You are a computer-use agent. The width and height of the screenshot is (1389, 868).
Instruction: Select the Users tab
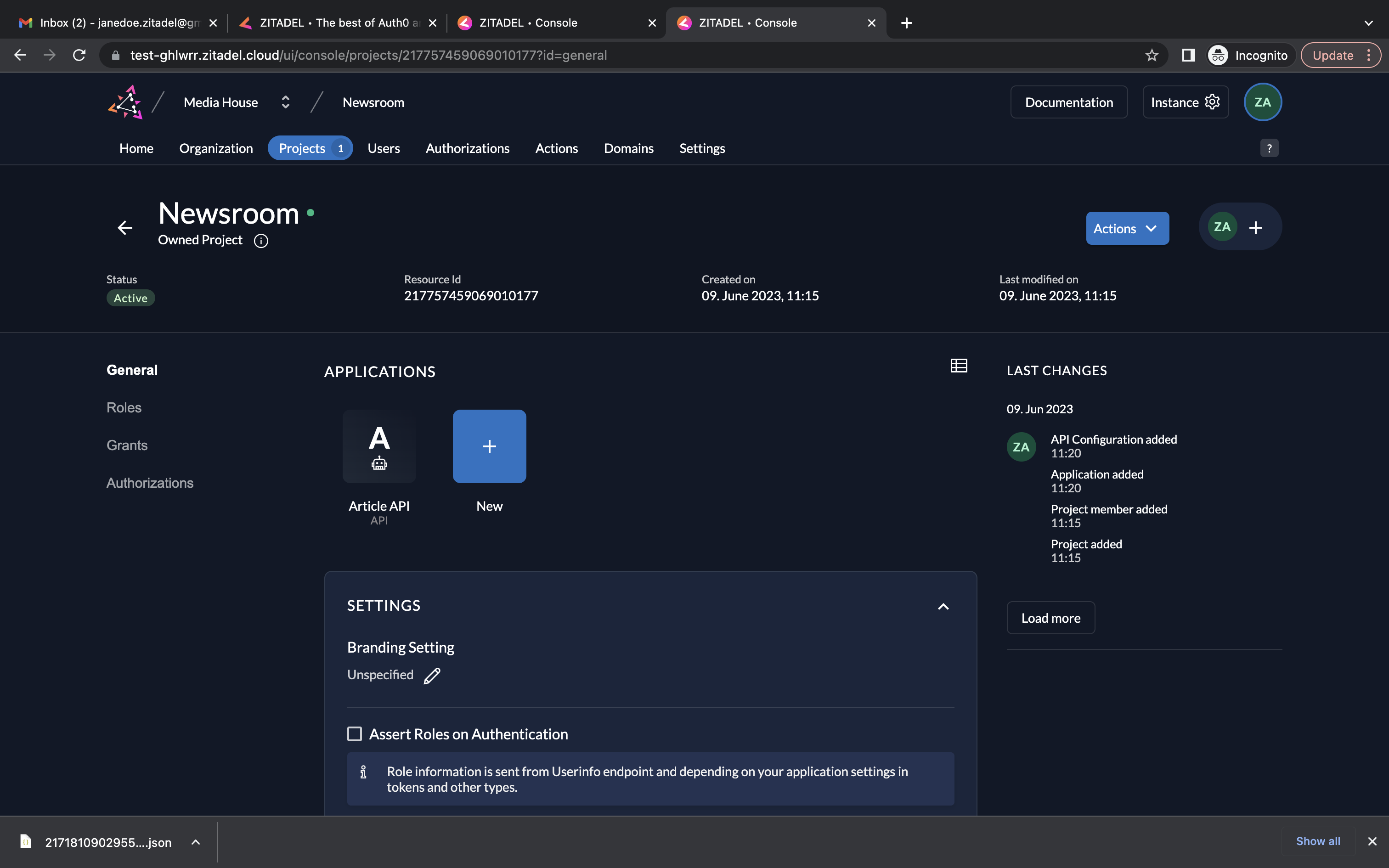[383, 148]
